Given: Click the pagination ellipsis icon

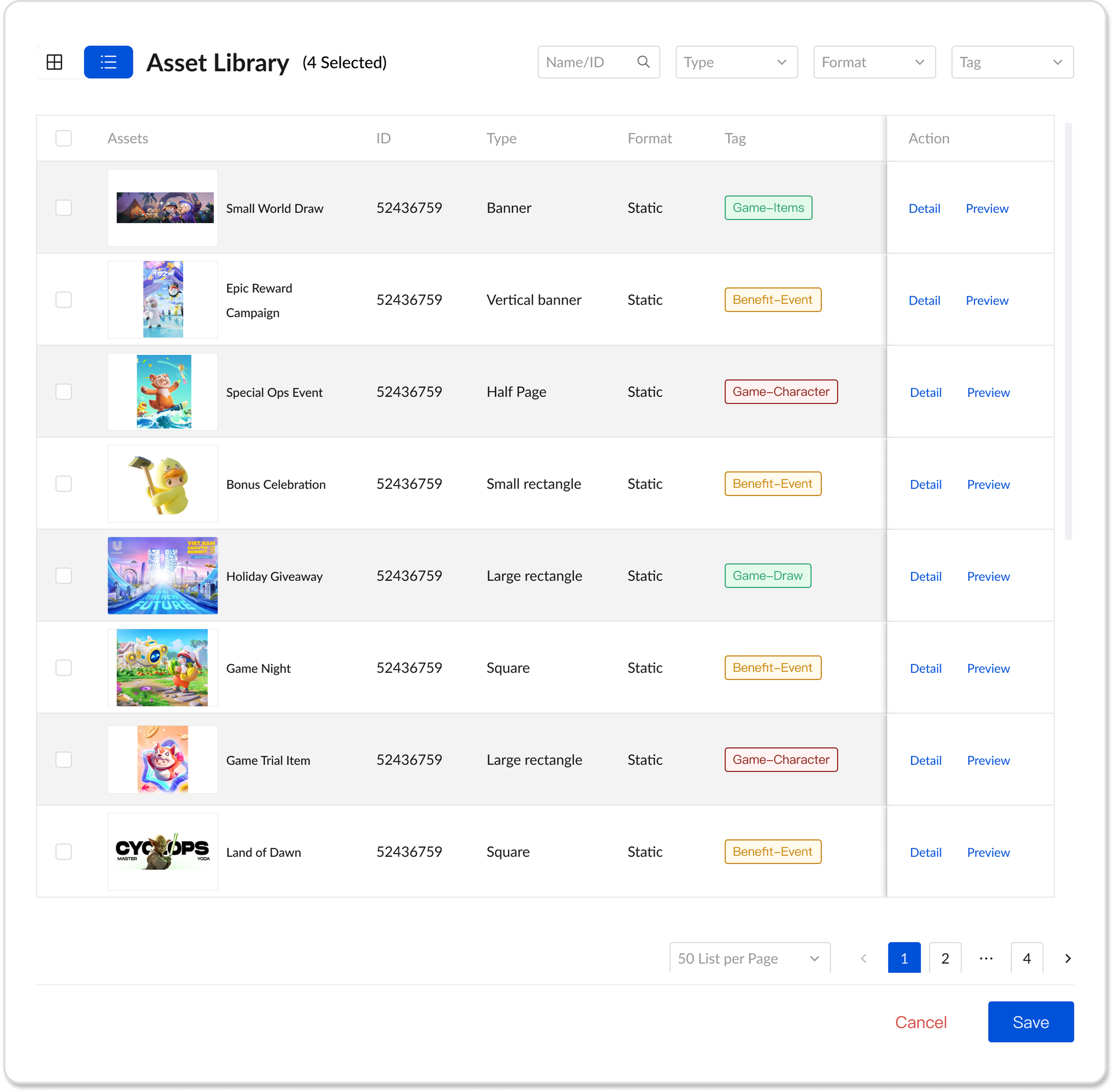Looking at the screenshot, I should [x=986, y=958].
